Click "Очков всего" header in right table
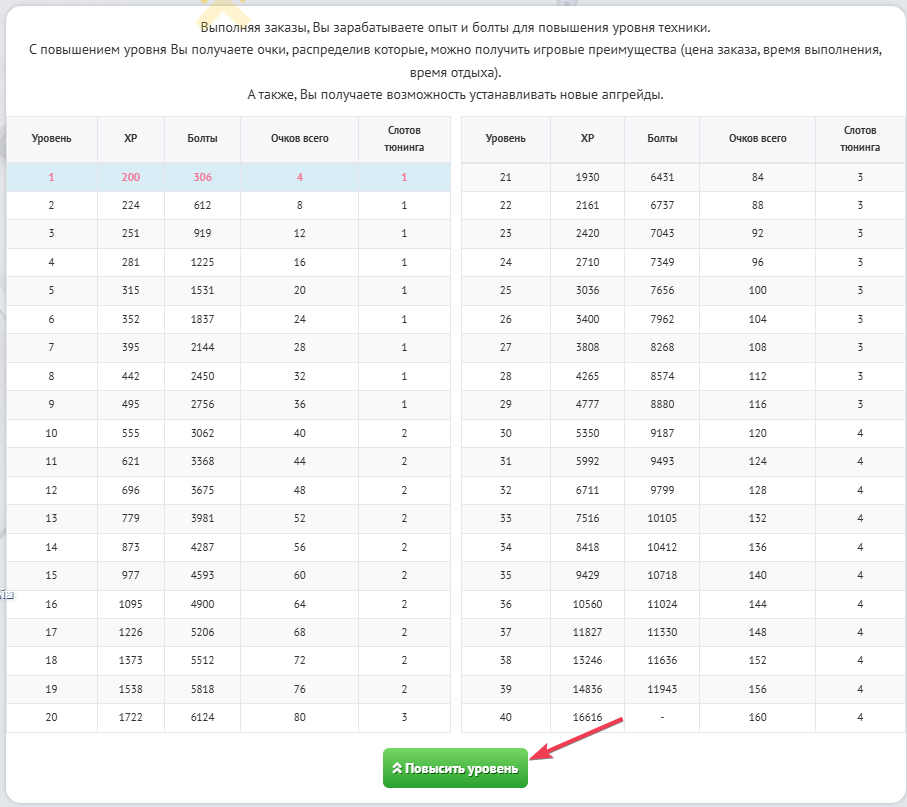Viewport: 907px width, 807px height. [757, 138]
